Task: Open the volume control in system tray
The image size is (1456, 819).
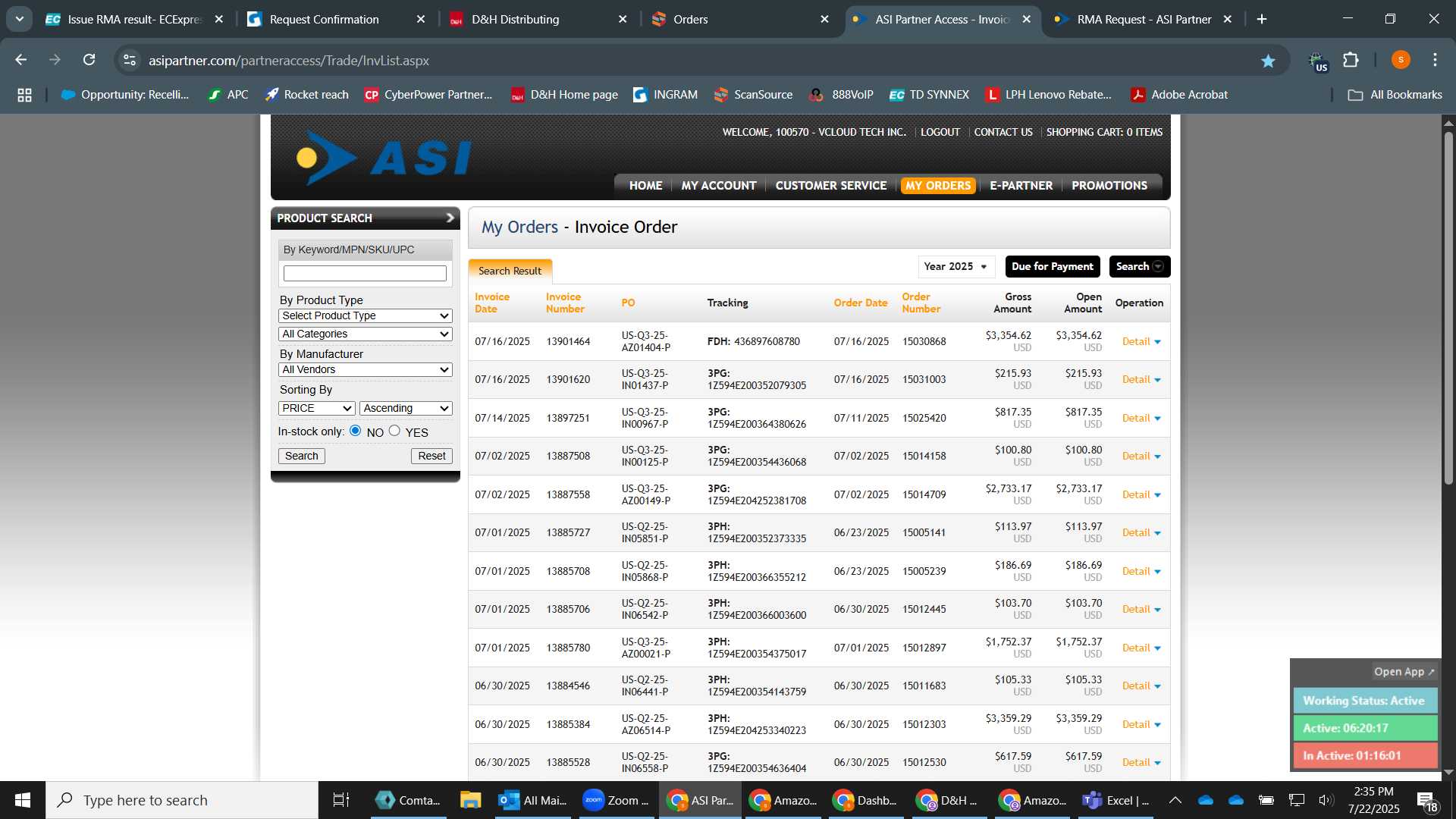Action: [x=1326, y=800]
